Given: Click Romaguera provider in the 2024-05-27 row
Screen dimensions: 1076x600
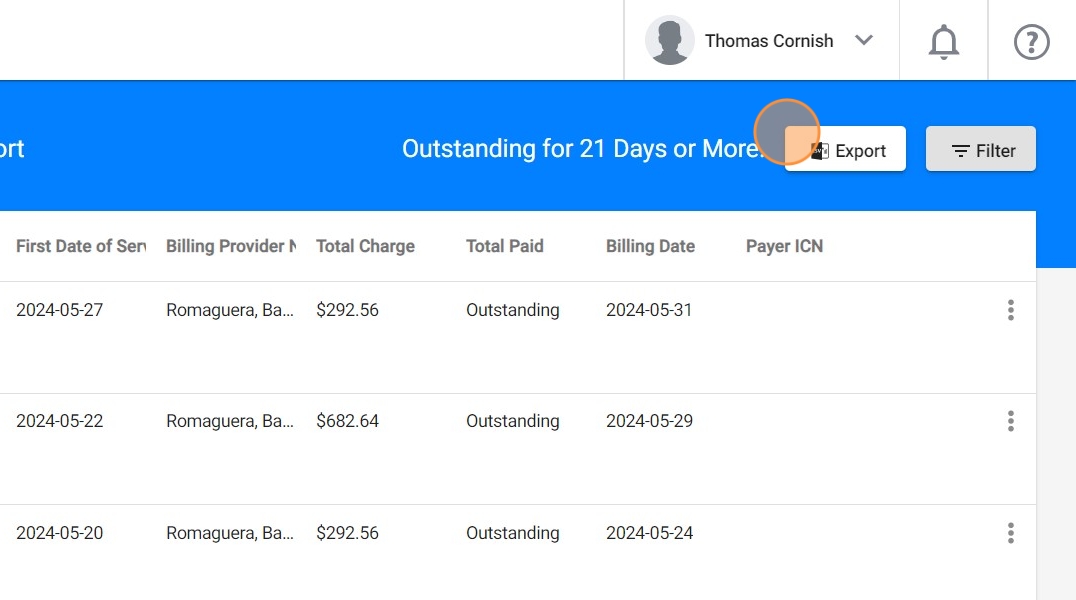Looking at the screenshot, I should pyautogui.click(x=229, y=310).
